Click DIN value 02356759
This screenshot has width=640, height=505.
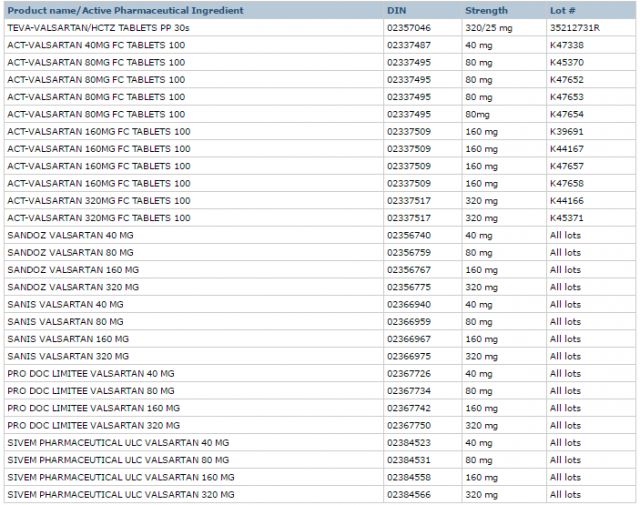coord(409,252)
